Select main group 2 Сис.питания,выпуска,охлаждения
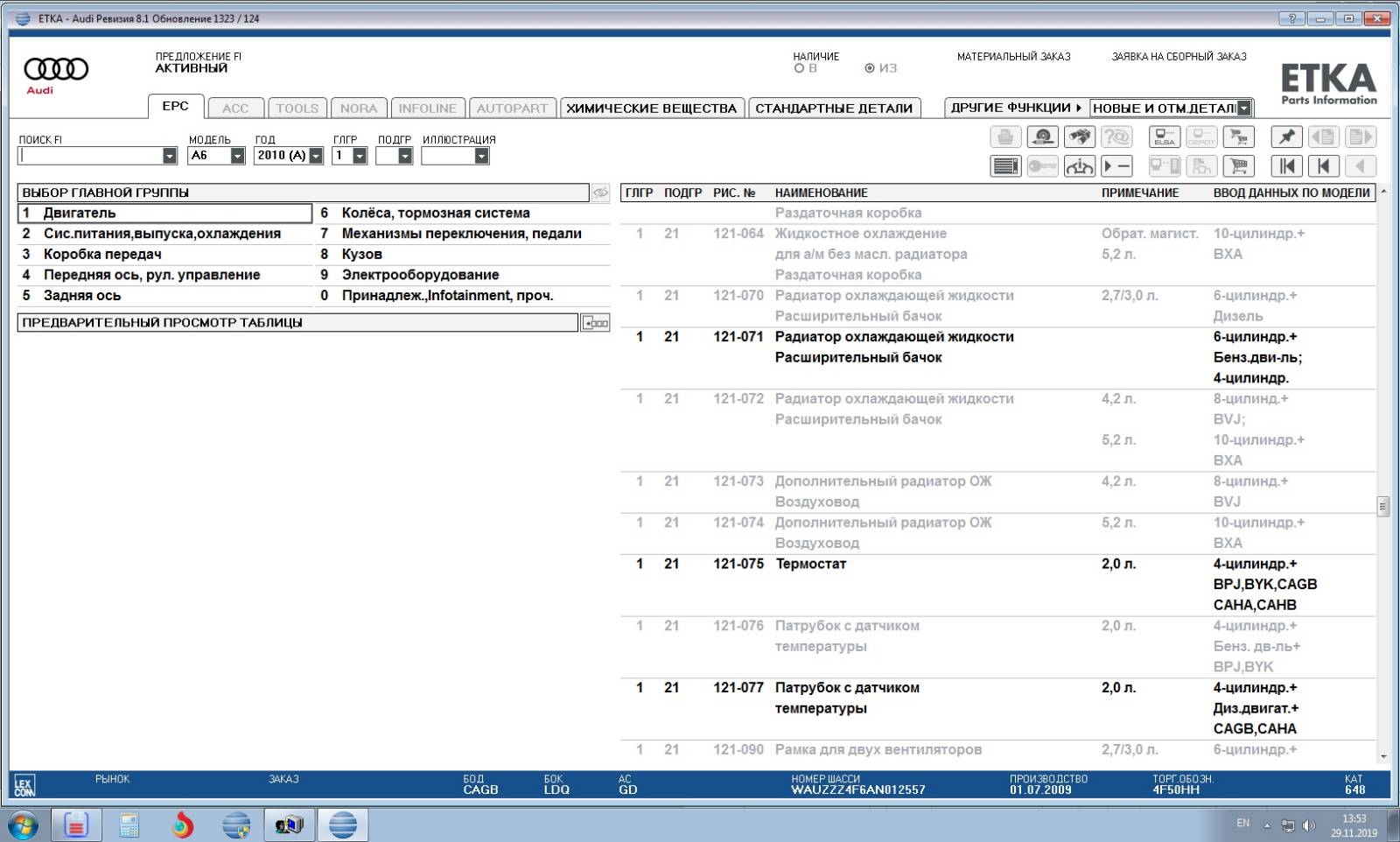This screenshot has width=1400, height=842. 165,234
